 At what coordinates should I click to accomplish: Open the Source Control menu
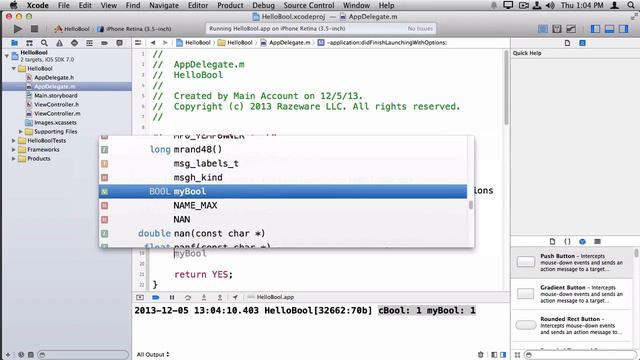click(x=309, y=5)
